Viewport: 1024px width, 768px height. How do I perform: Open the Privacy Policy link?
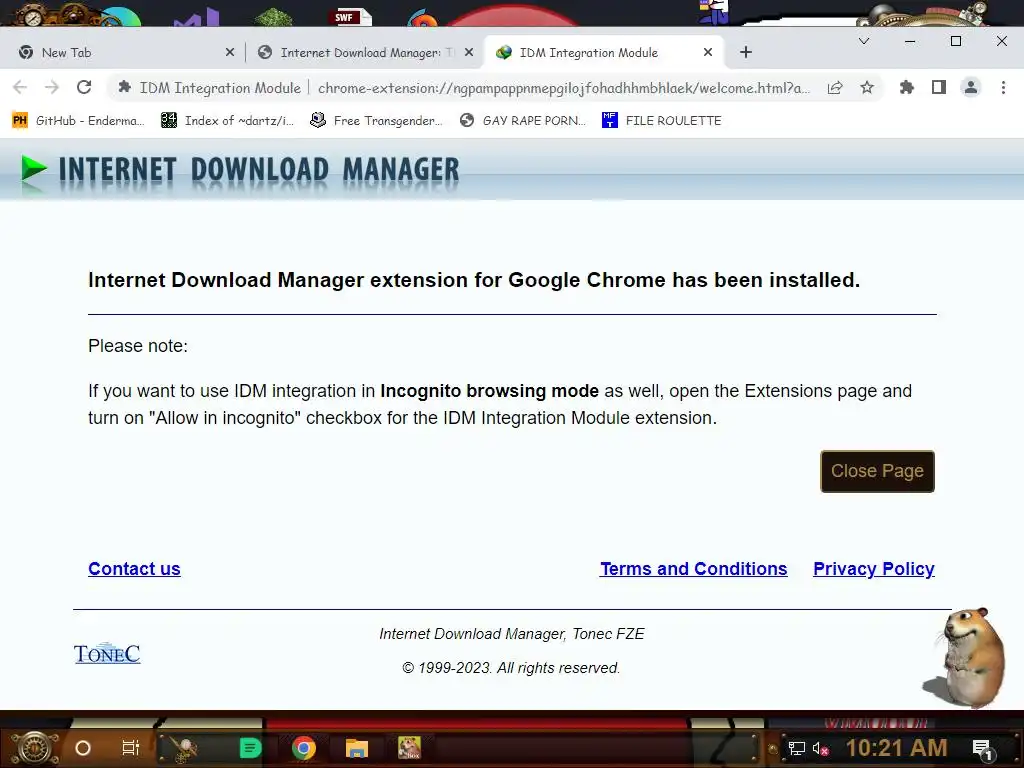[874, 569]
